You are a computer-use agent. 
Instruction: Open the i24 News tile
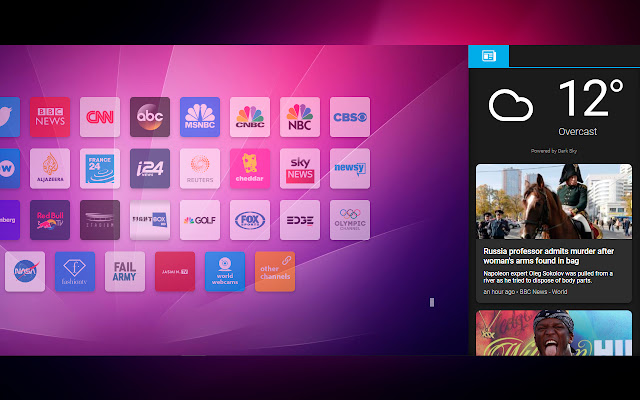coord(150,169)
